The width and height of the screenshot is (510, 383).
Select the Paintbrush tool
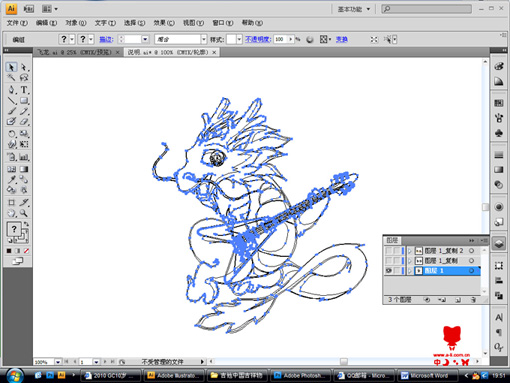click(x=12, y=111)
